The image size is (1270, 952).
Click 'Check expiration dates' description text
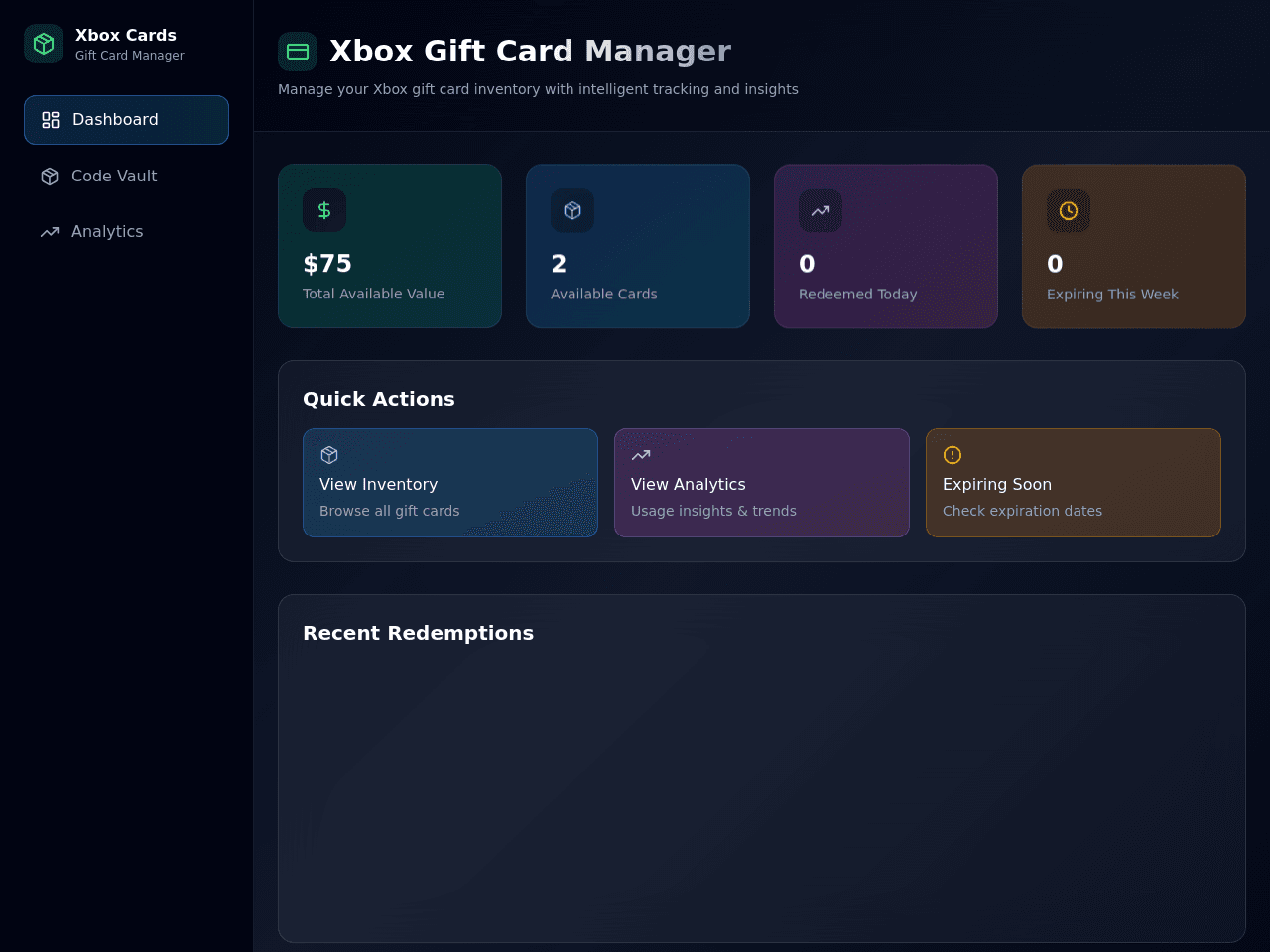1022,511
